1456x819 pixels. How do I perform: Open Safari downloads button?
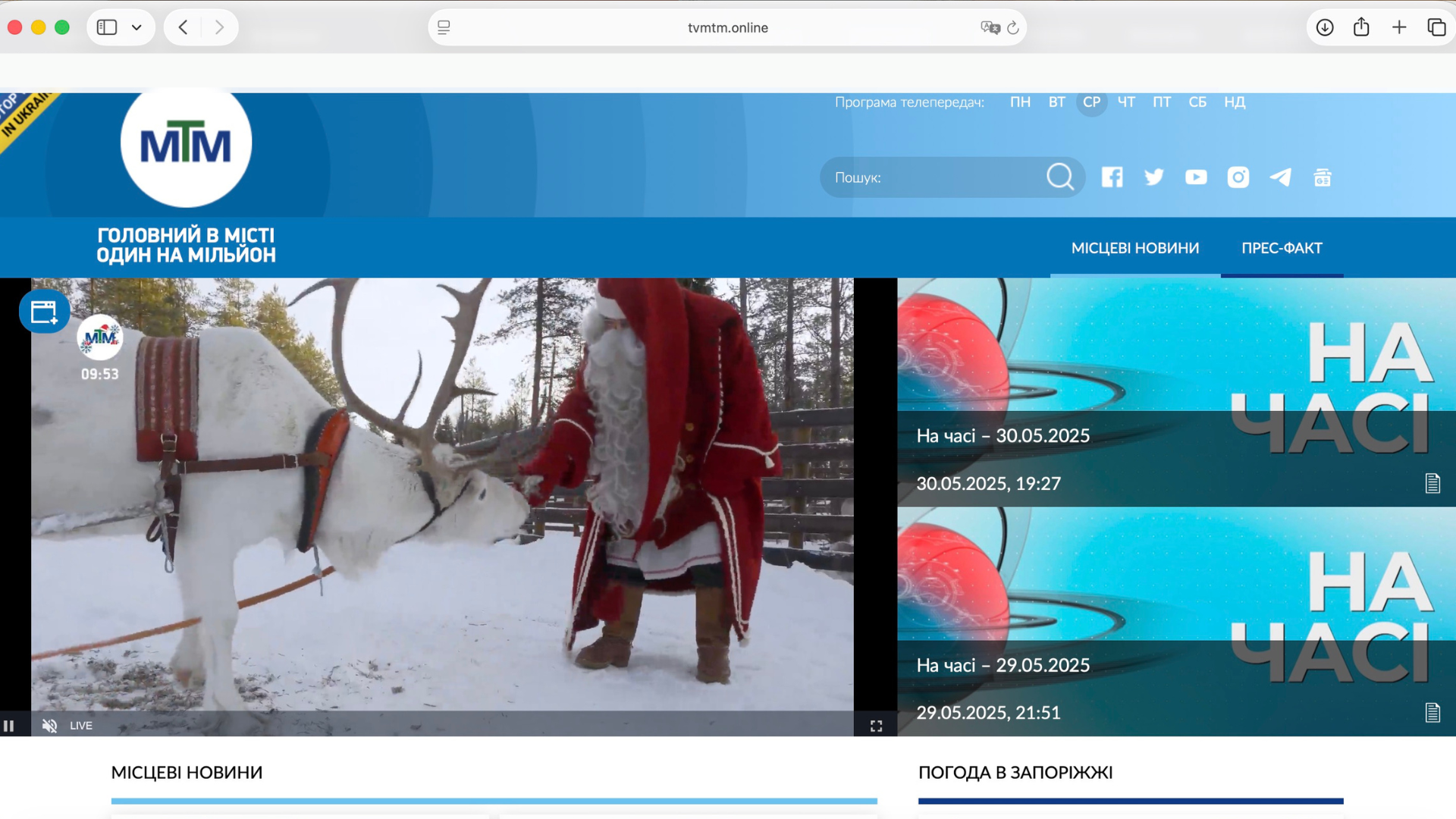pos(1324,27)
